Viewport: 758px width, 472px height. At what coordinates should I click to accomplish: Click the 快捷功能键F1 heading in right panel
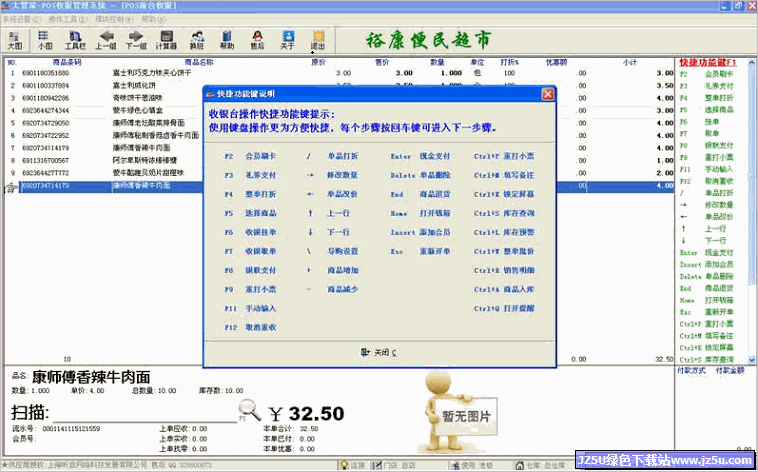coord(708,63)
